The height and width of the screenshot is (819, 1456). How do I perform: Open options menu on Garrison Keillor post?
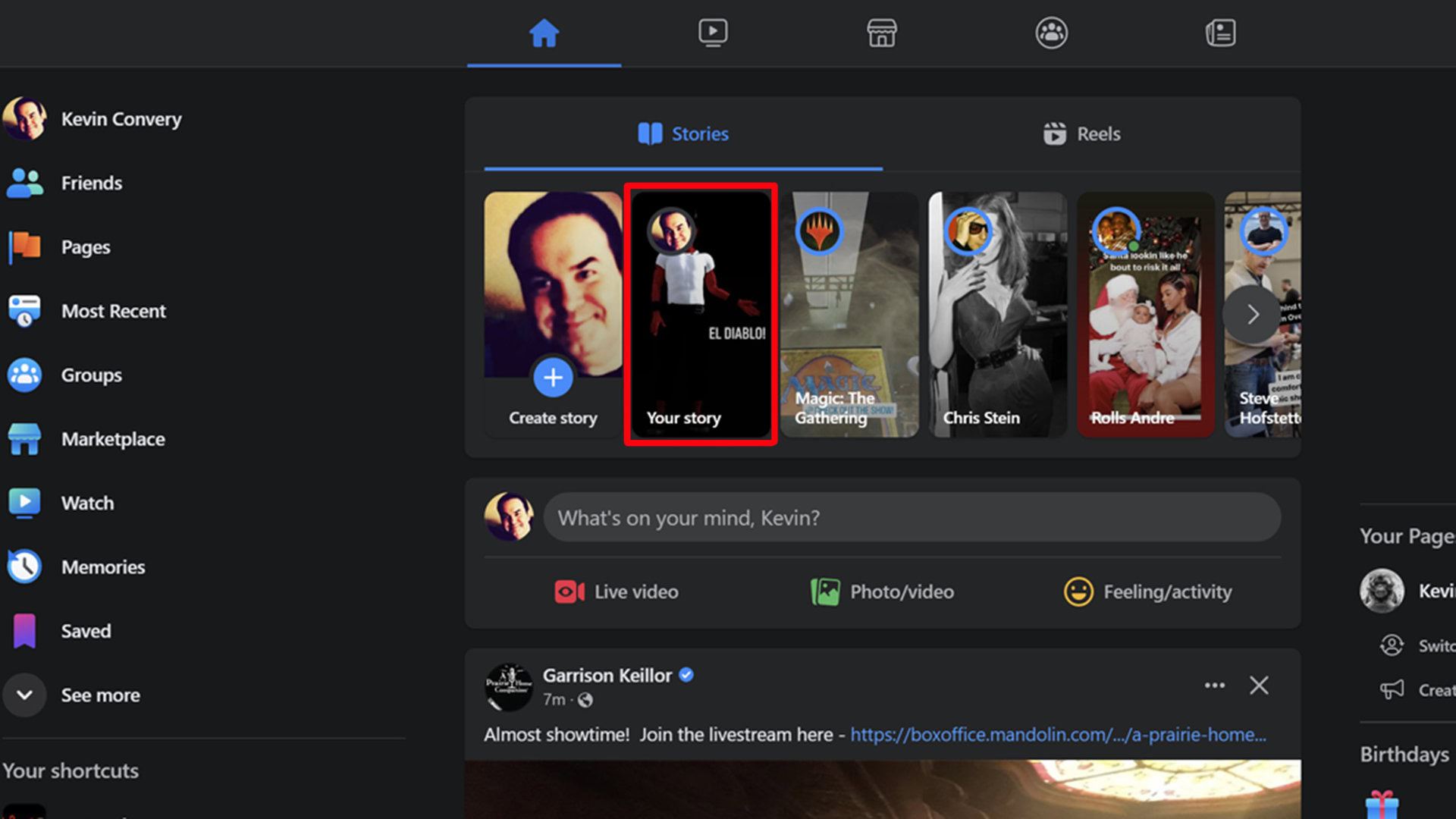(x=1214, y=686)
